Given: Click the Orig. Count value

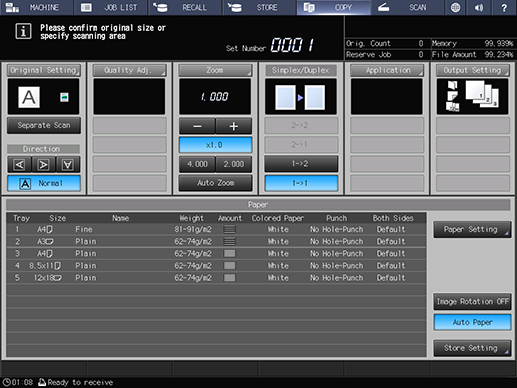Looking at the screenshot, I should coord(421,43).
